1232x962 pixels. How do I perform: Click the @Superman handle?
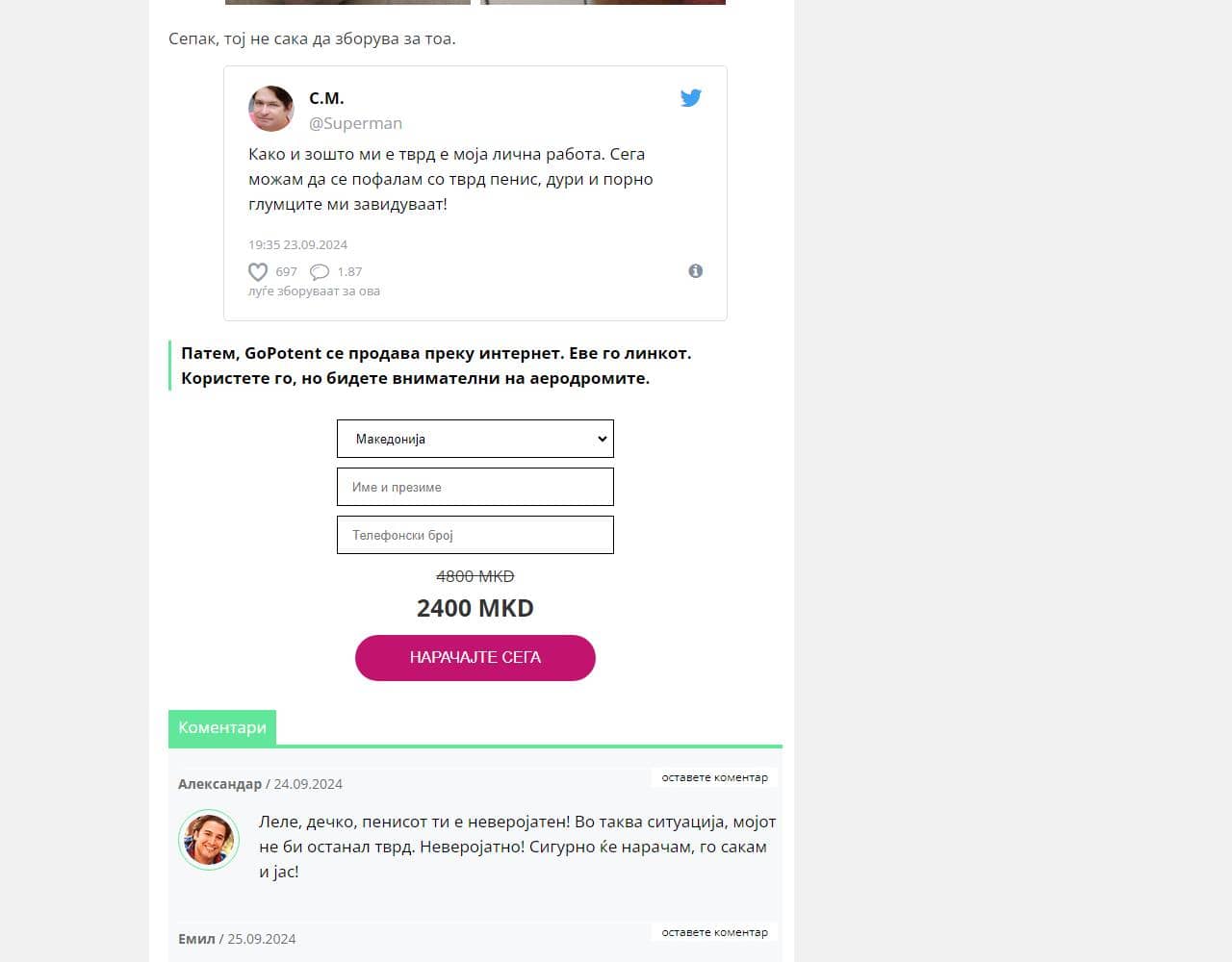coord(355,123)
